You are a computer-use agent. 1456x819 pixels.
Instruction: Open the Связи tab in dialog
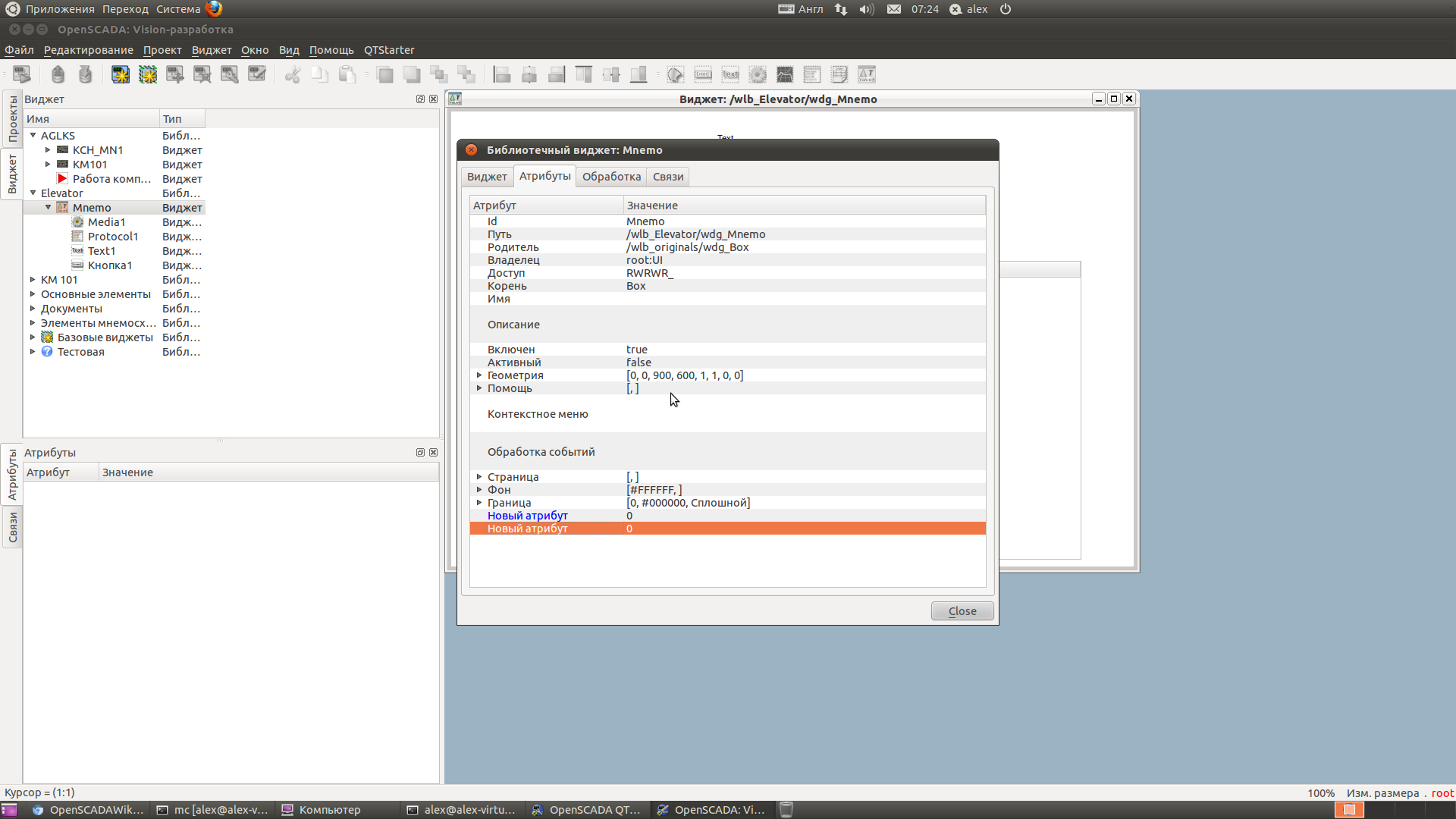(667, 177)
